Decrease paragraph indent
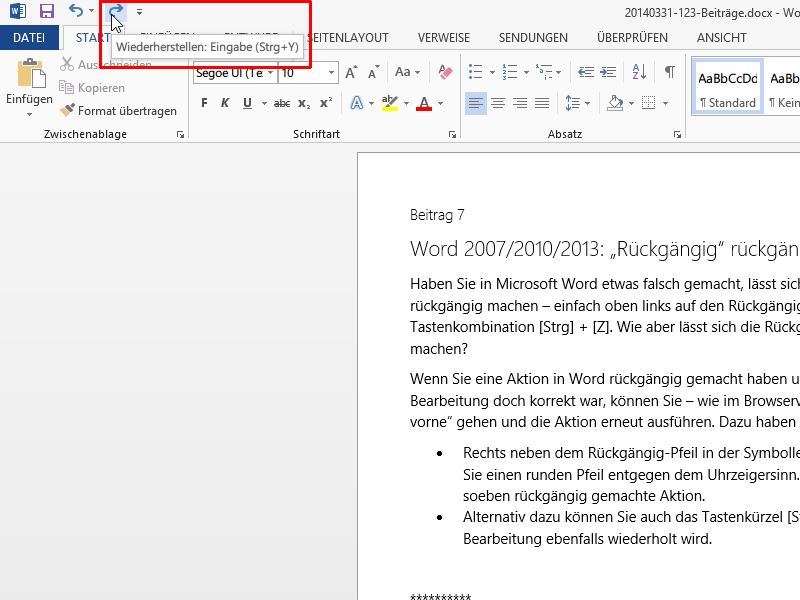This screenshot has width=800, height=600. tap(586, 72)
